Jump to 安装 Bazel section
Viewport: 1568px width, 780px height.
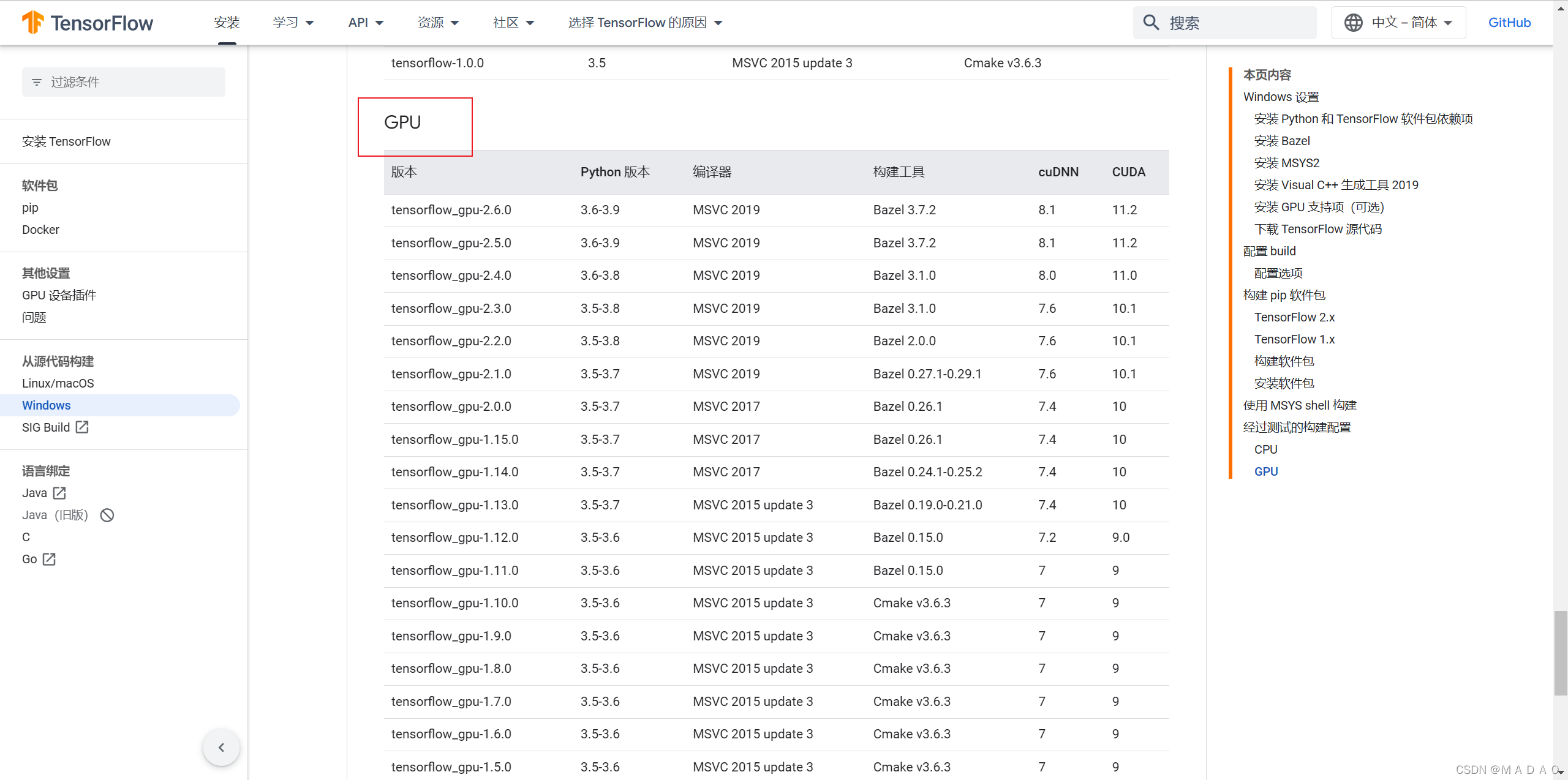[x=1282, y=141]
